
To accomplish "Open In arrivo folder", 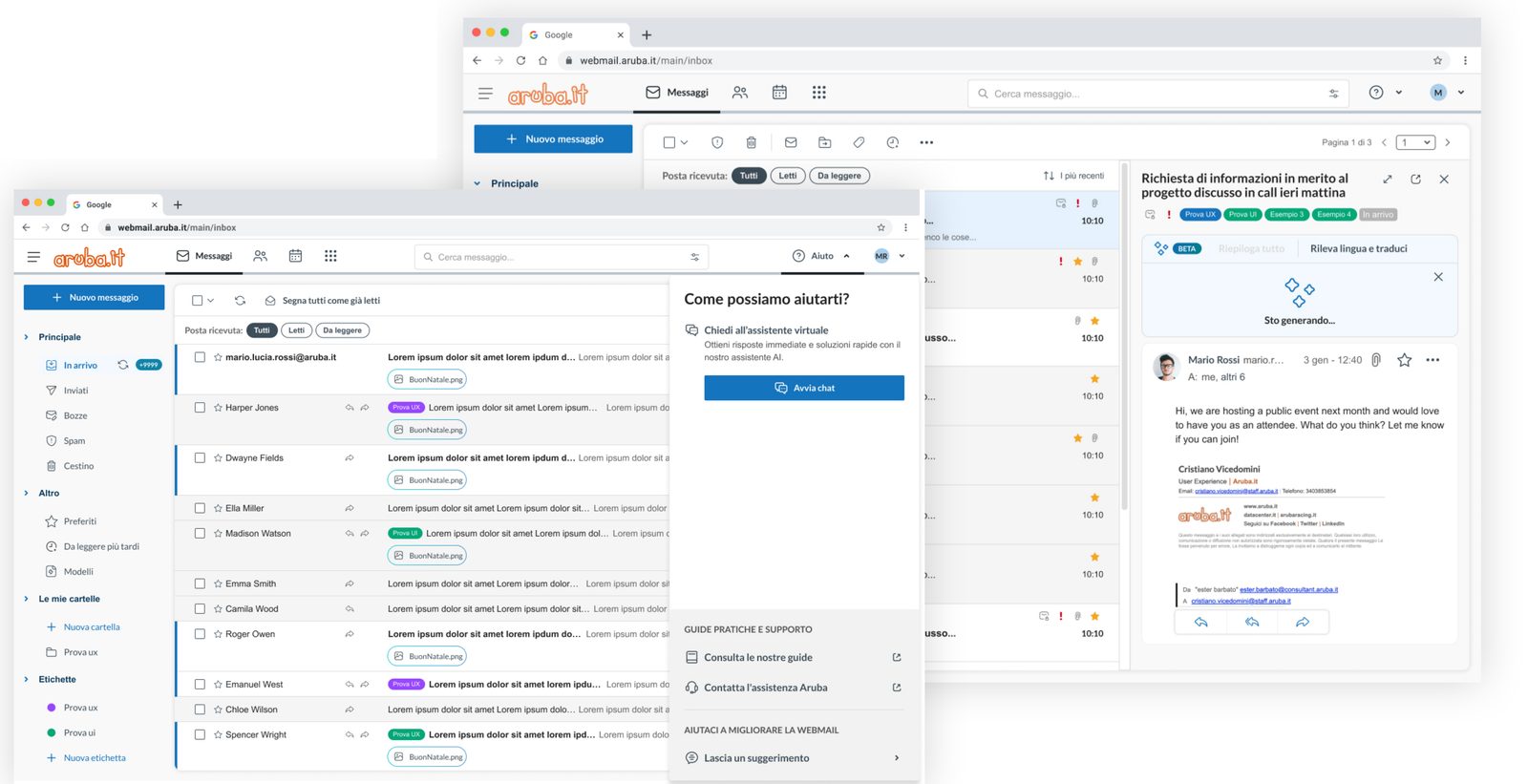I will (x=80, y=366).
